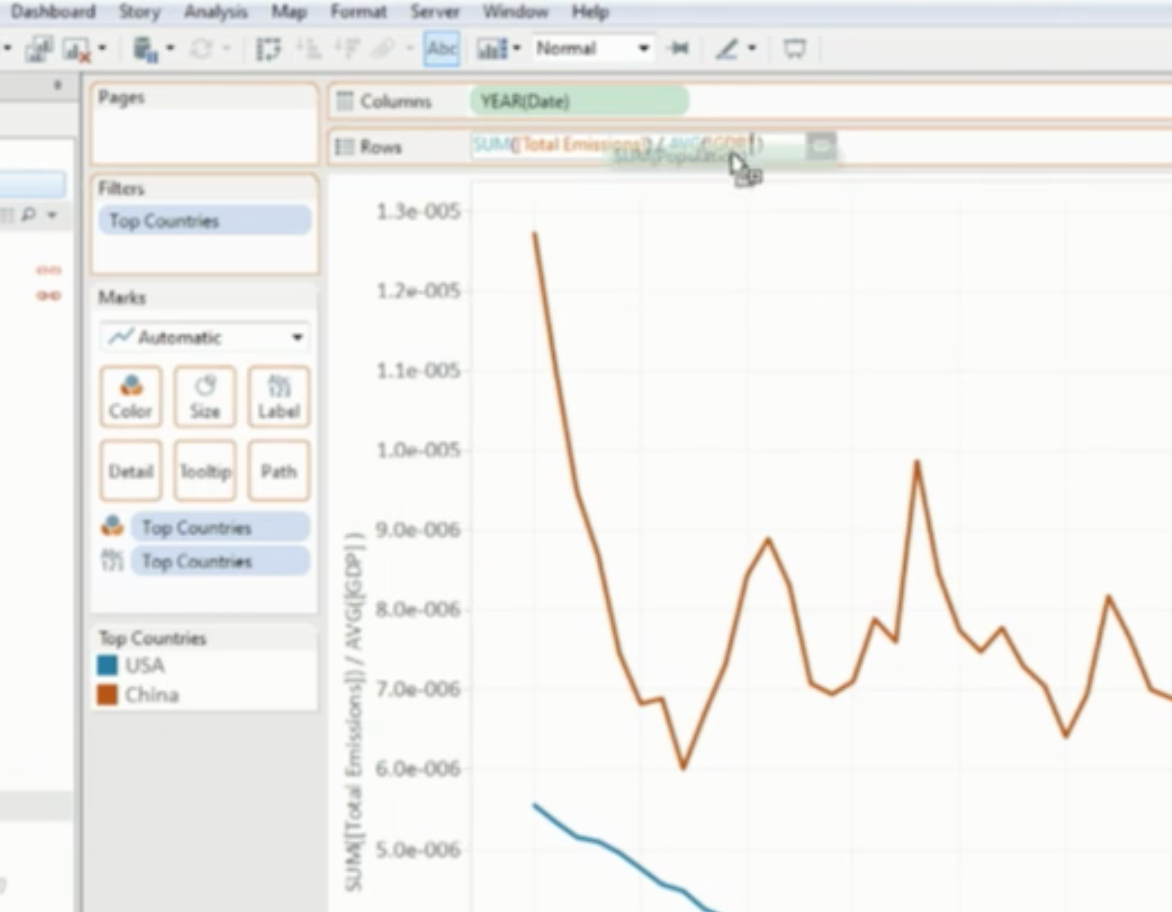Click the Tooltip button in Marks
The width and height of the screenshot is (1172, 912).
click(x=205, y=471)
